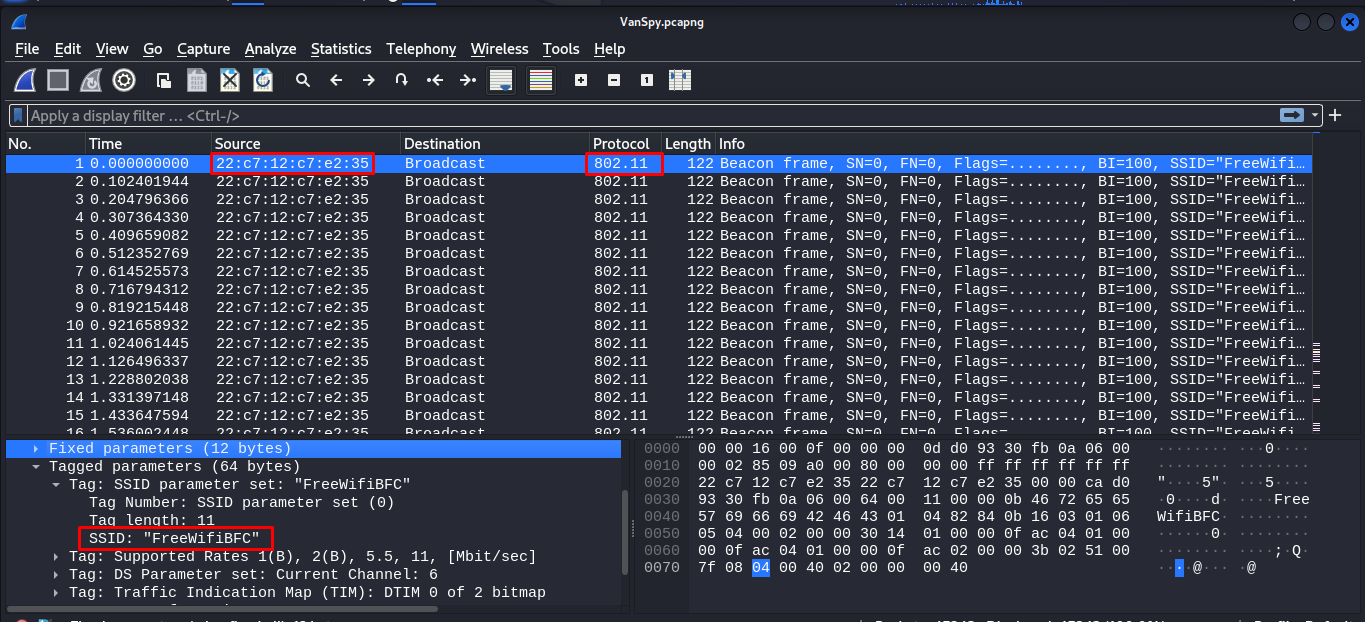This screenshot has height=622, width=1365.
Task: Sort by the Length column header
Action: click(688, 144)
